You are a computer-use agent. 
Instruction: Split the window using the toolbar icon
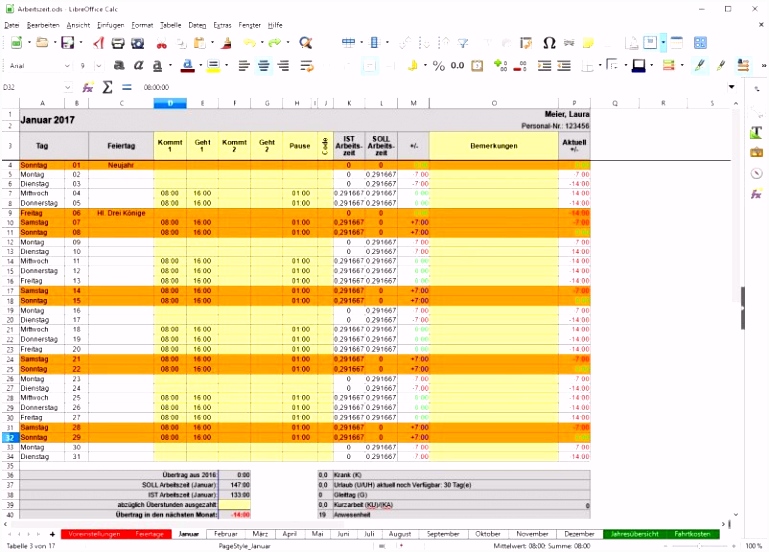[677, 43]
